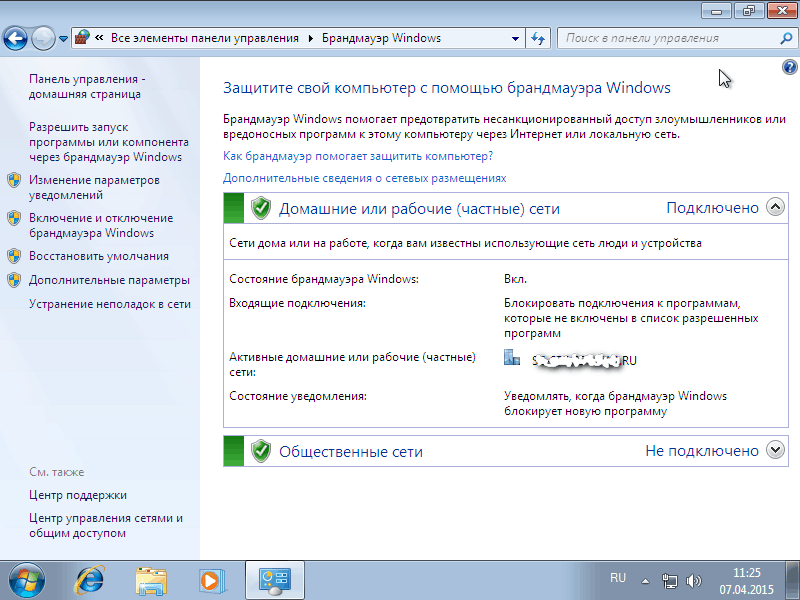The height and width of the screenshot is (600, 800).
Task: Click the Control Panel taskbar button
Action: [275, 580]
